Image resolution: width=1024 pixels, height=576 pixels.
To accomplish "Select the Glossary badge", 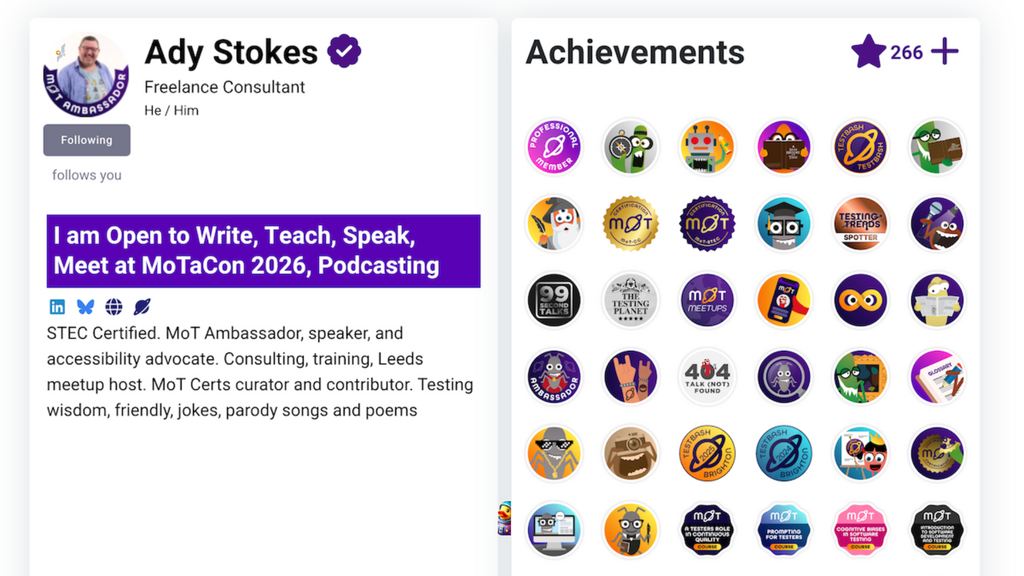I will [937, 377].
